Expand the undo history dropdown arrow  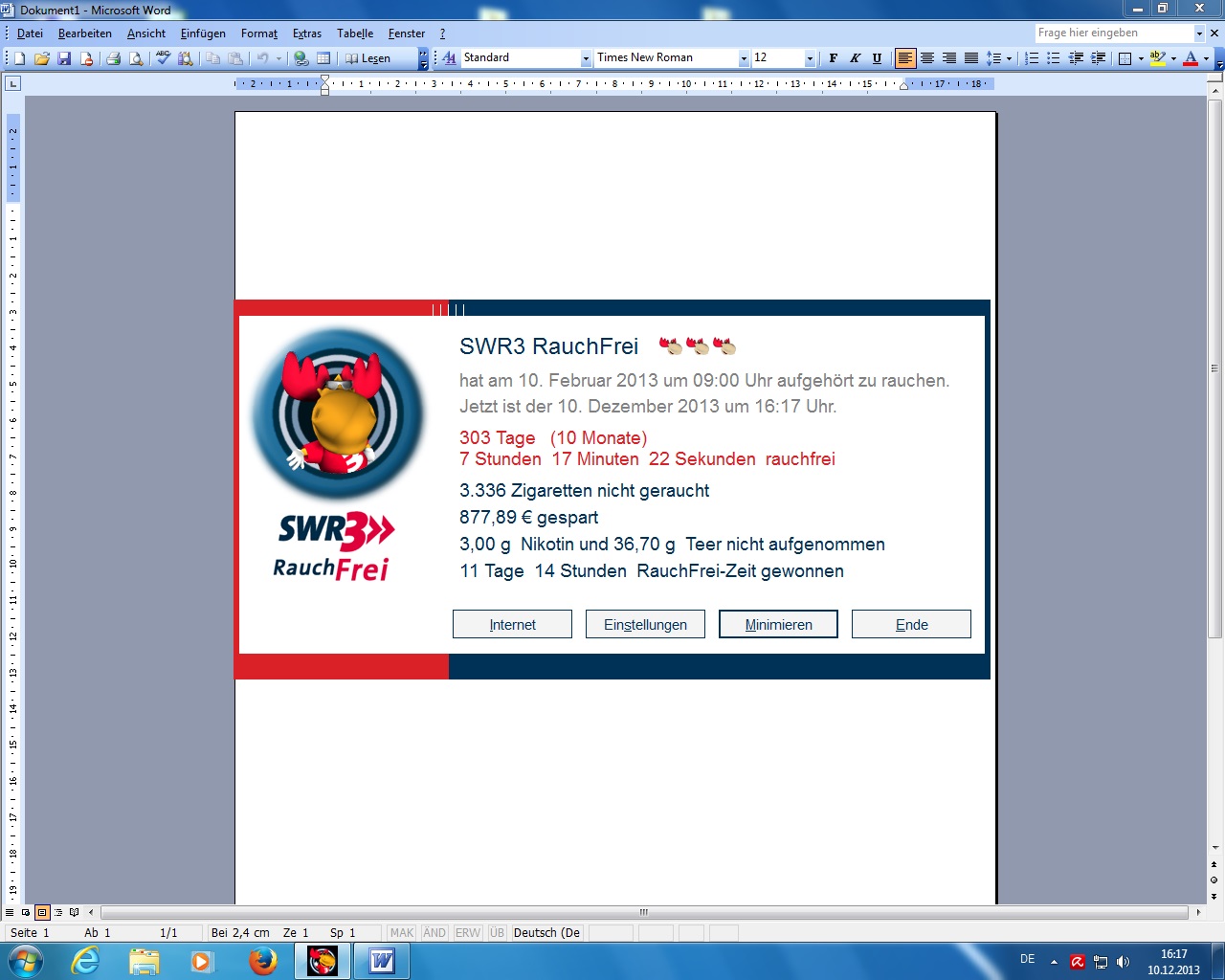coord(278,58)
